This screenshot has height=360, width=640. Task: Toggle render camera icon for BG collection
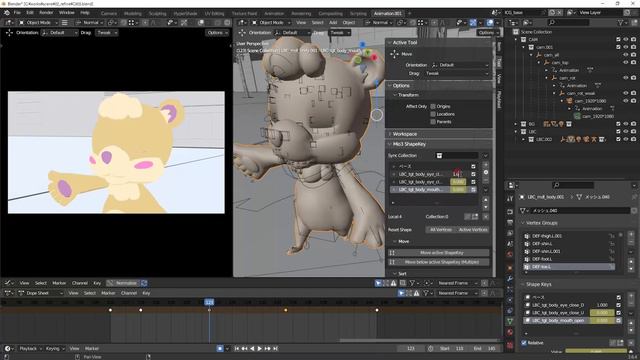633,124
